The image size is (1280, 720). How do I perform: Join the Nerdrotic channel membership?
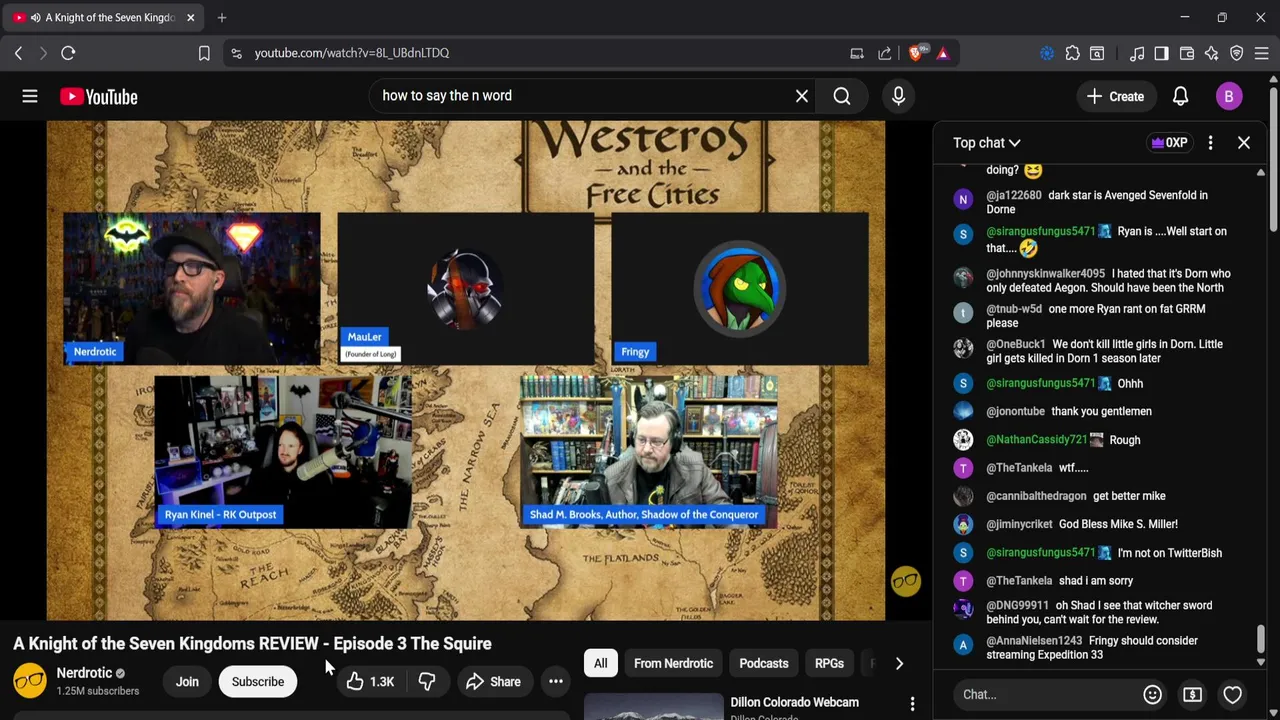(187, 682)
